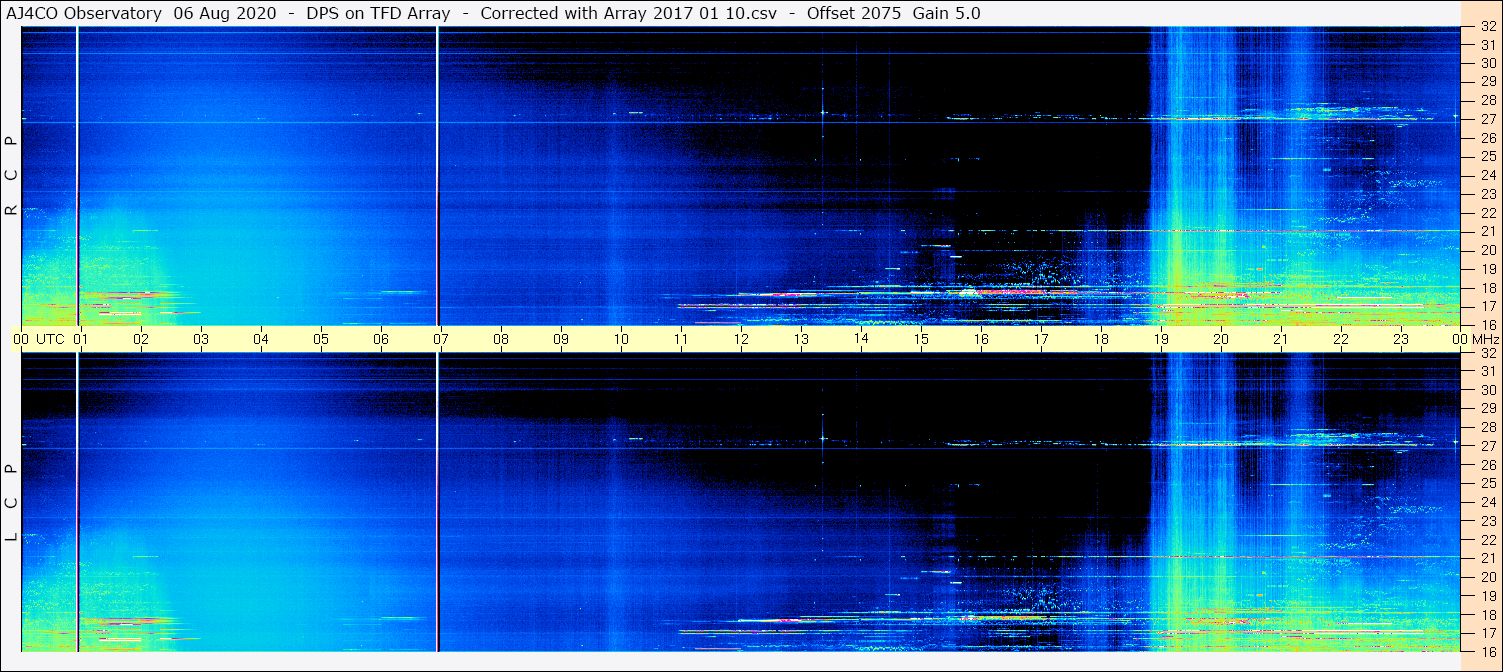The width and height of the screenshot is (1503, 672).
Task: Click the "25" MHz label on RCP scale
Action: (x=1487, y=157)
